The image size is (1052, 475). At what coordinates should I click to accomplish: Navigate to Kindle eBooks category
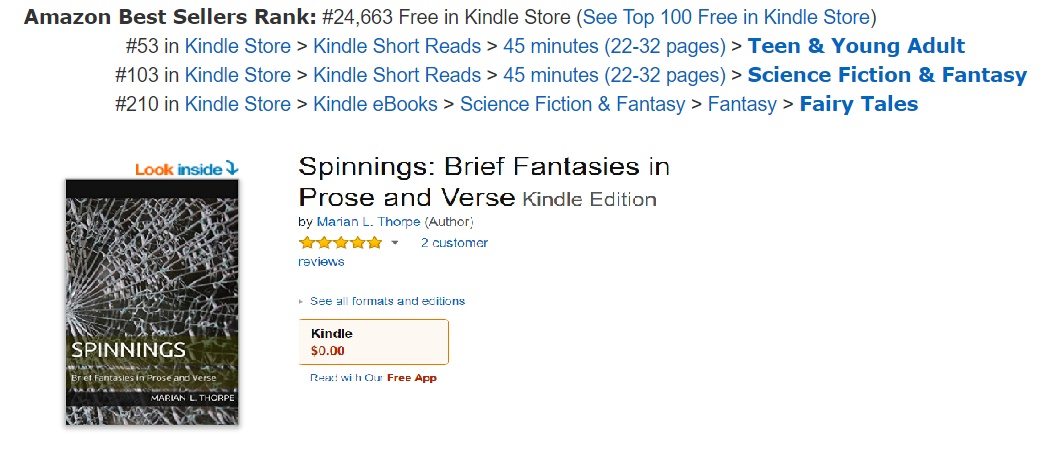[x=375, y=104]
